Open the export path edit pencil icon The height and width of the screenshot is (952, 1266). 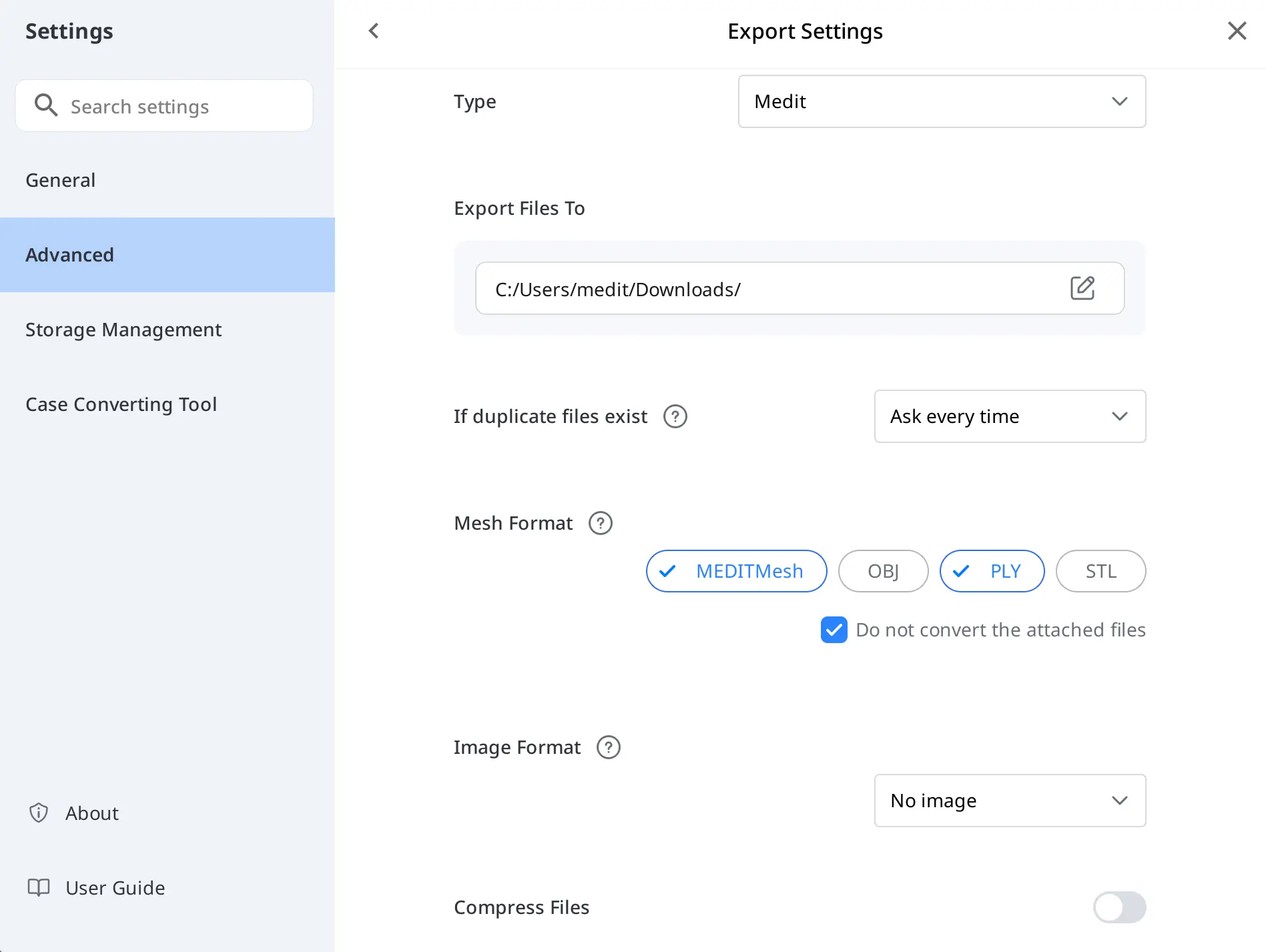click(x=1083, y=288)
